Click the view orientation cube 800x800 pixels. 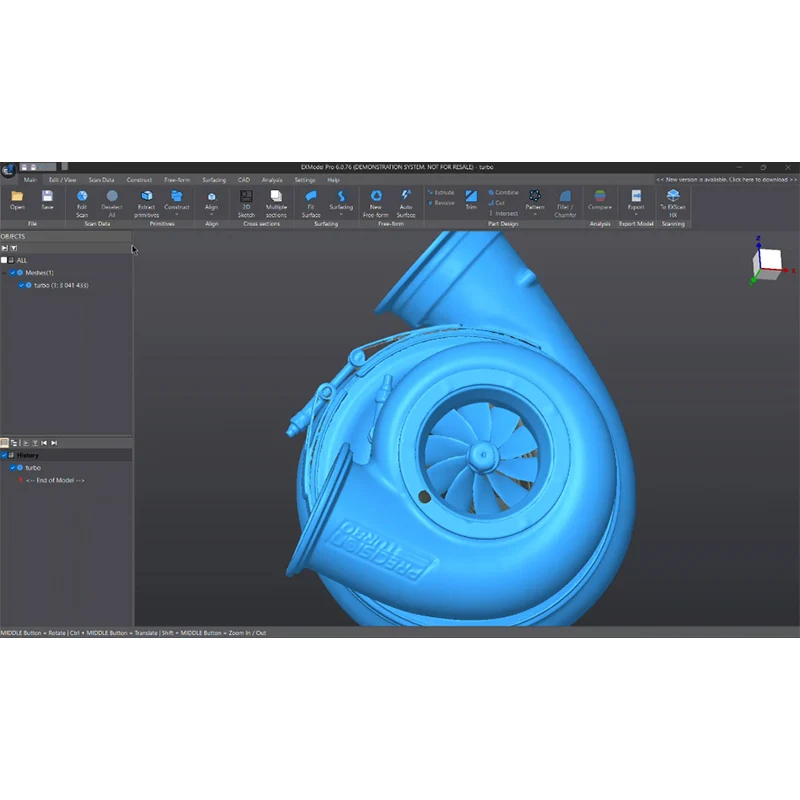(x=768, y=264)
